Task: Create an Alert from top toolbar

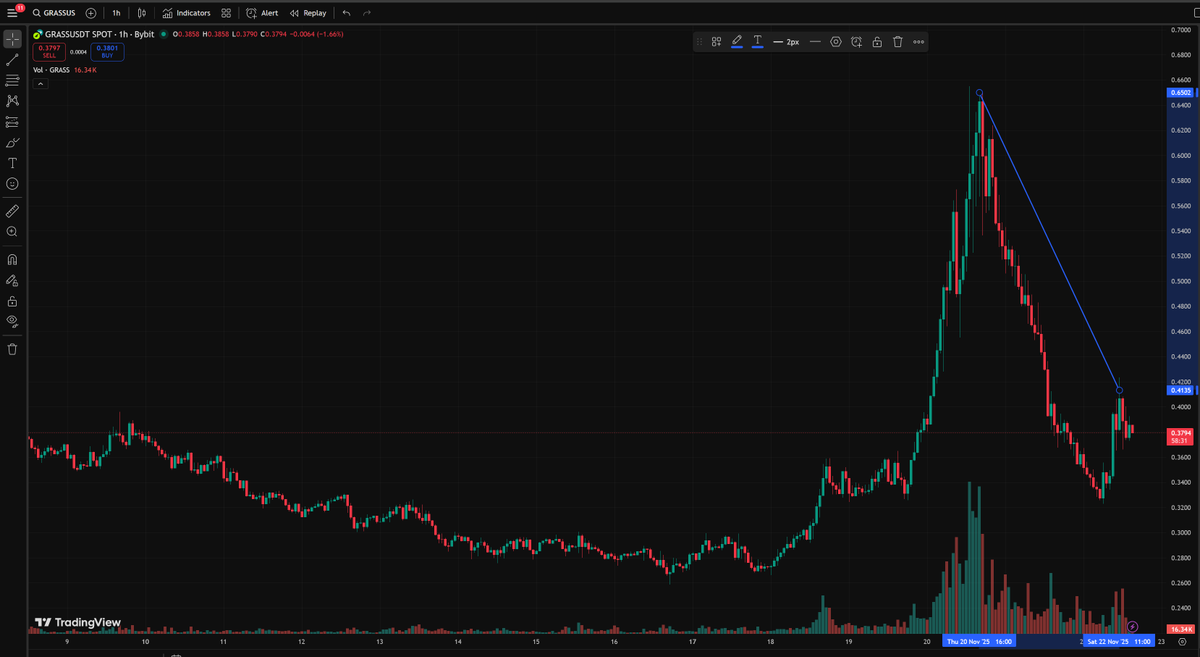Action: (x=262, y=13)
